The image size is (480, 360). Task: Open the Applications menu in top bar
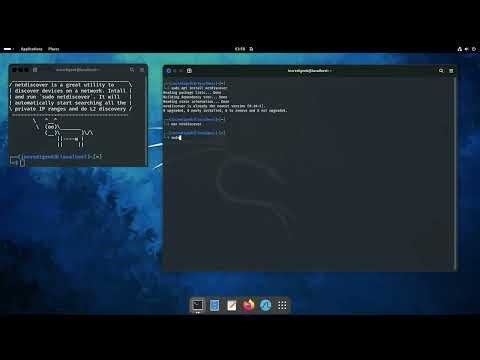click(32, 49)
